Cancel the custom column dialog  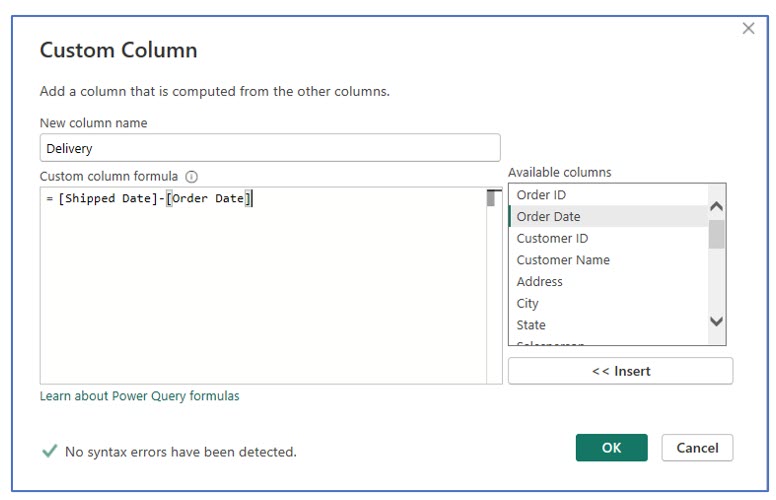[697, 448]
